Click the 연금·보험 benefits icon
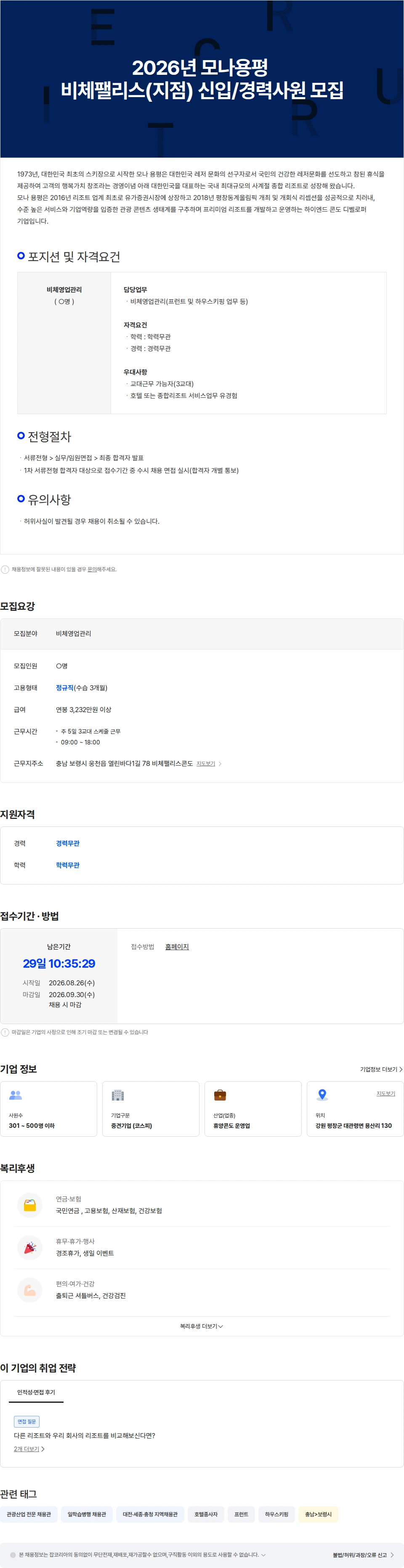This screenshot has height=1568, width=404. pyautogui.click(x=30, y=1205)
